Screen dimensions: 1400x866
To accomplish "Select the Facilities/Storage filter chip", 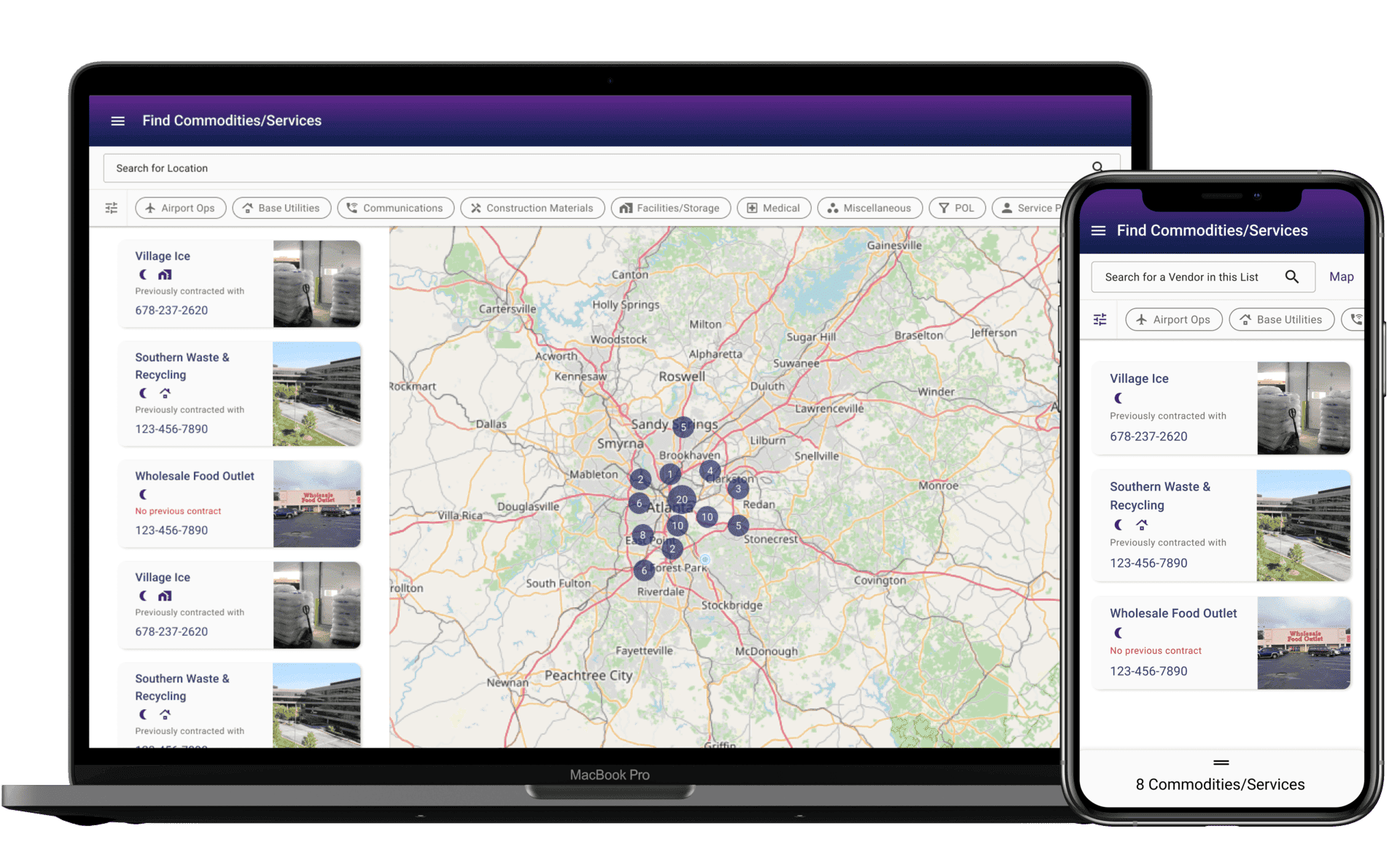I will (669, 208).
